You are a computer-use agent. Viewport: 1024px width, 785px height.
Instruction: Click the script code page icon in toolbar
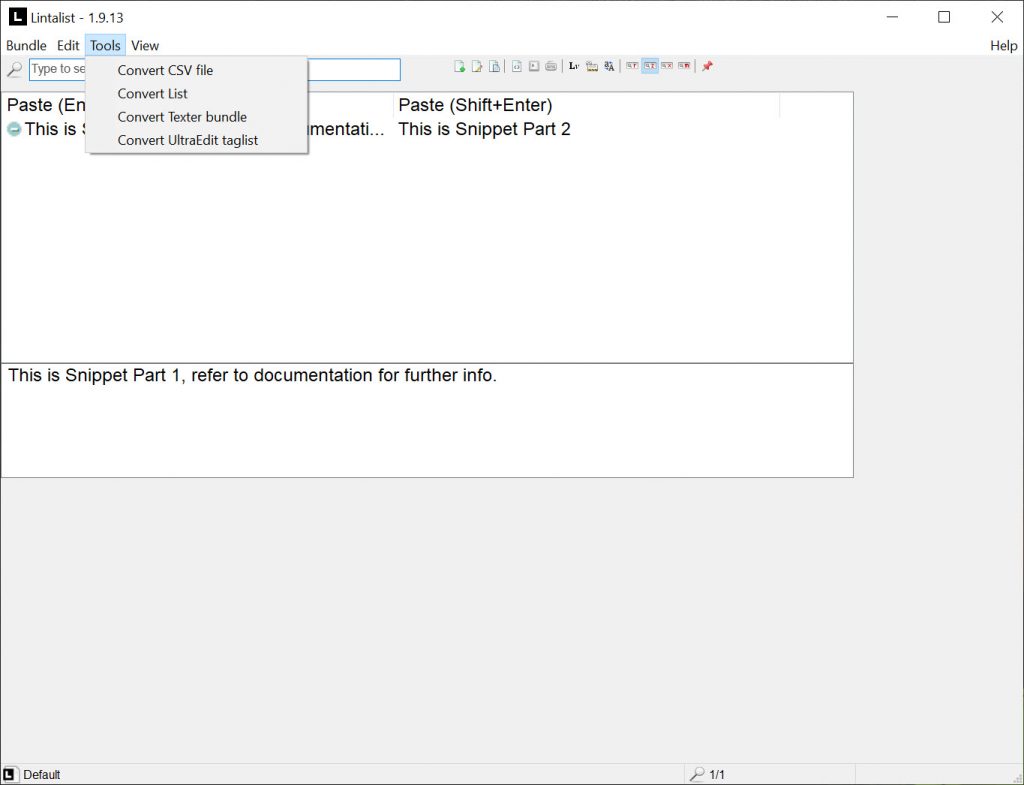coord(517,66)
